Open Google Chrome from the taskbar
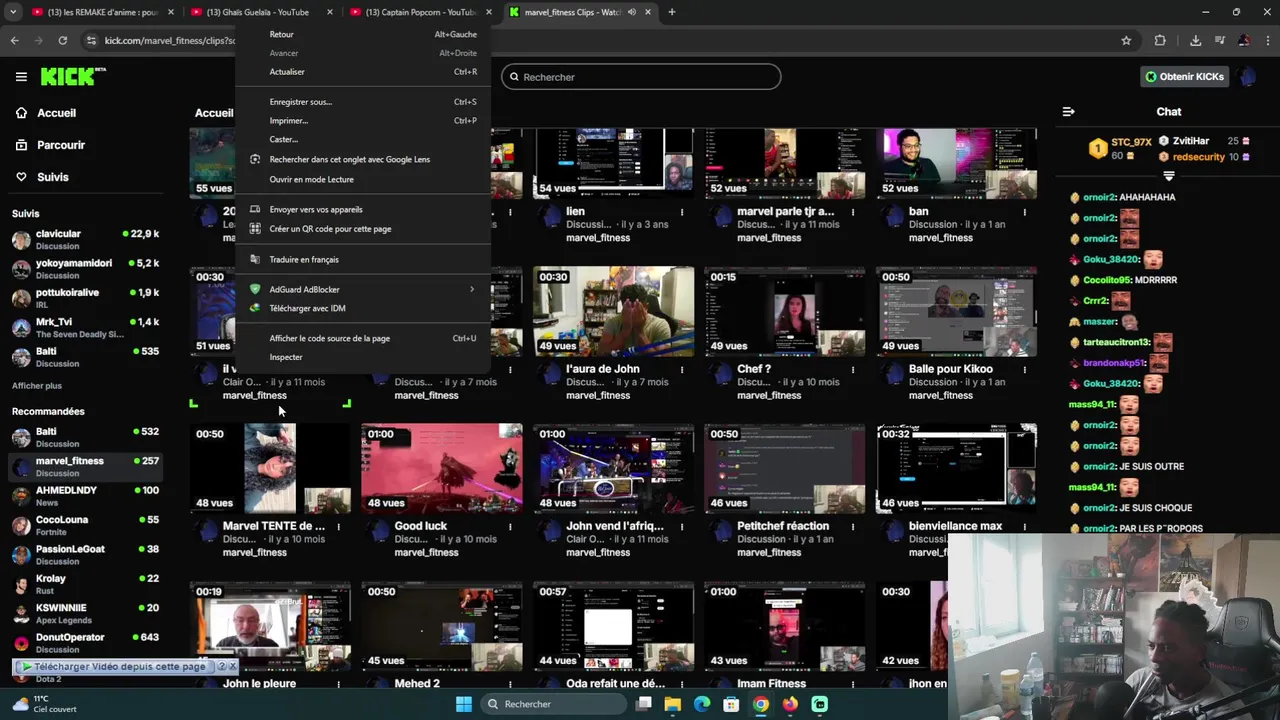1280x720 pixels. (x=761, y=704)
